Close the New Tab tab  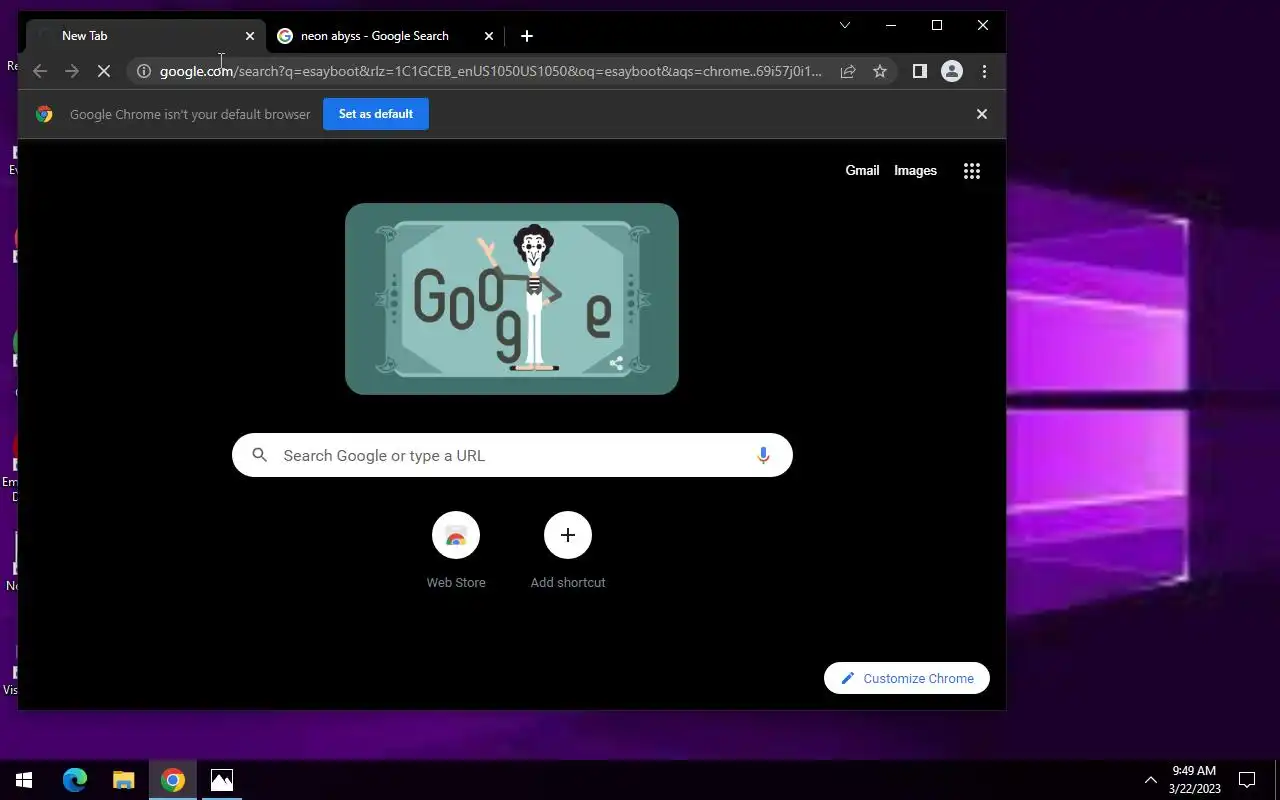250,36
